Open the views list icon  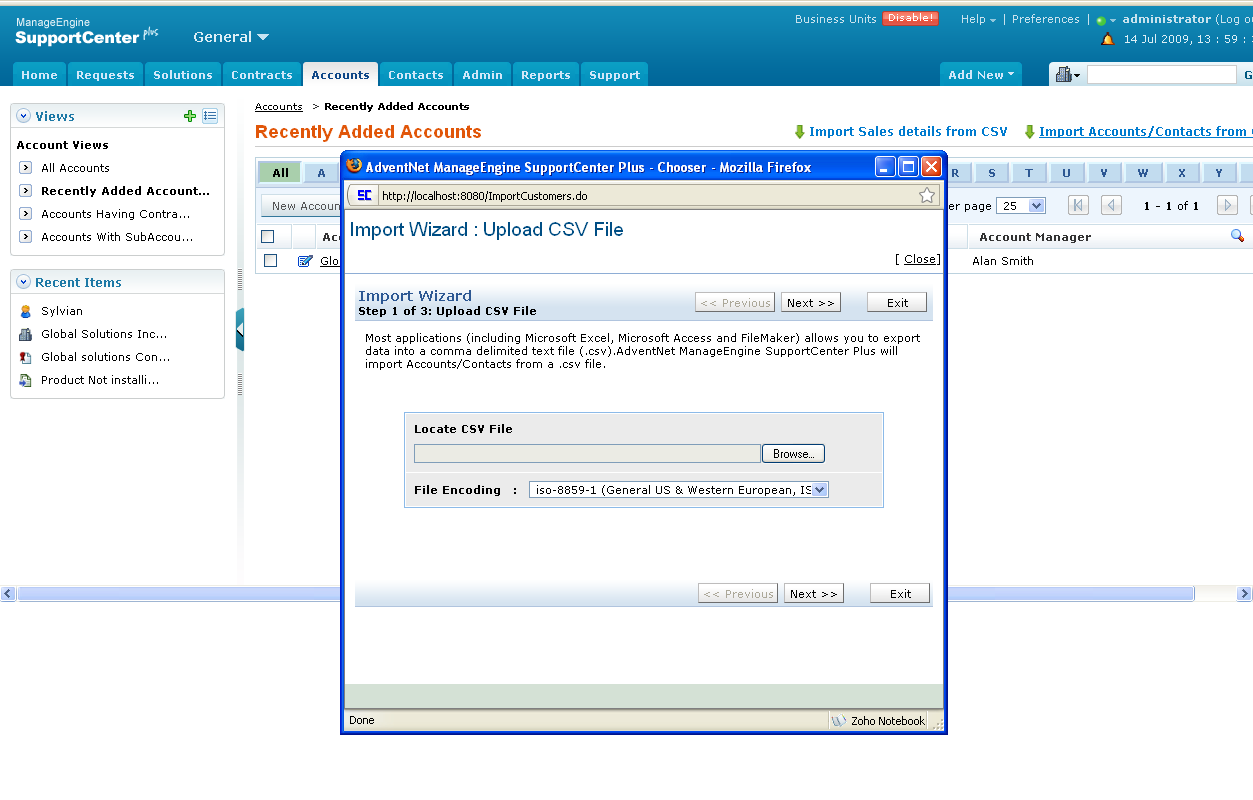click(210, 116)
